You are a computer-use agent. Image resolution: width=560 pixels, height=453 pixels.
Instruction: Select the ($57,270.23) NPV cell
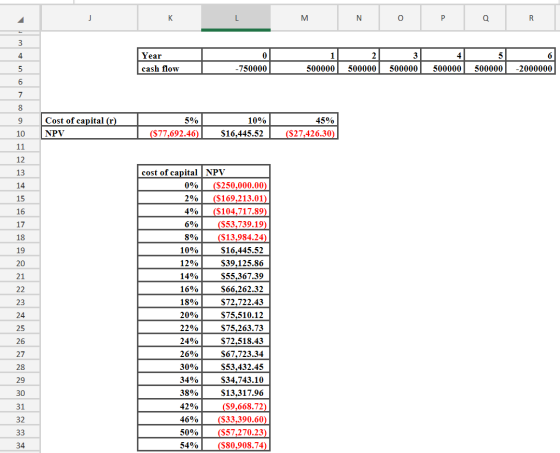[236, 432]
